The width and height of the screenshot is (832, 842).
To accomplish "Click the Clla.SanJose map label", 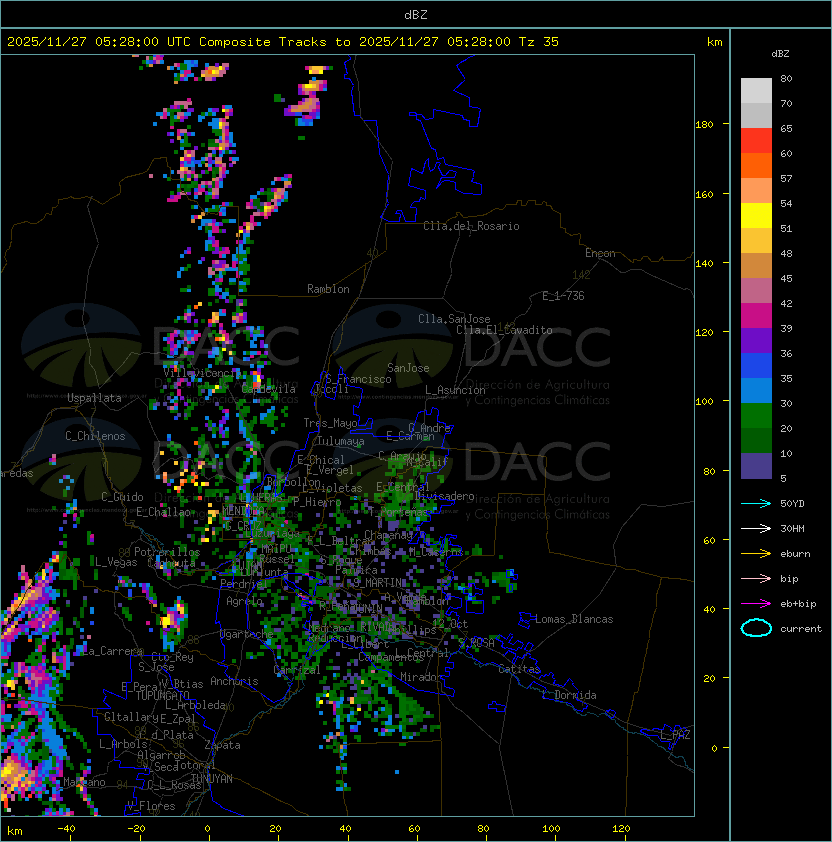I will [454, 319].
